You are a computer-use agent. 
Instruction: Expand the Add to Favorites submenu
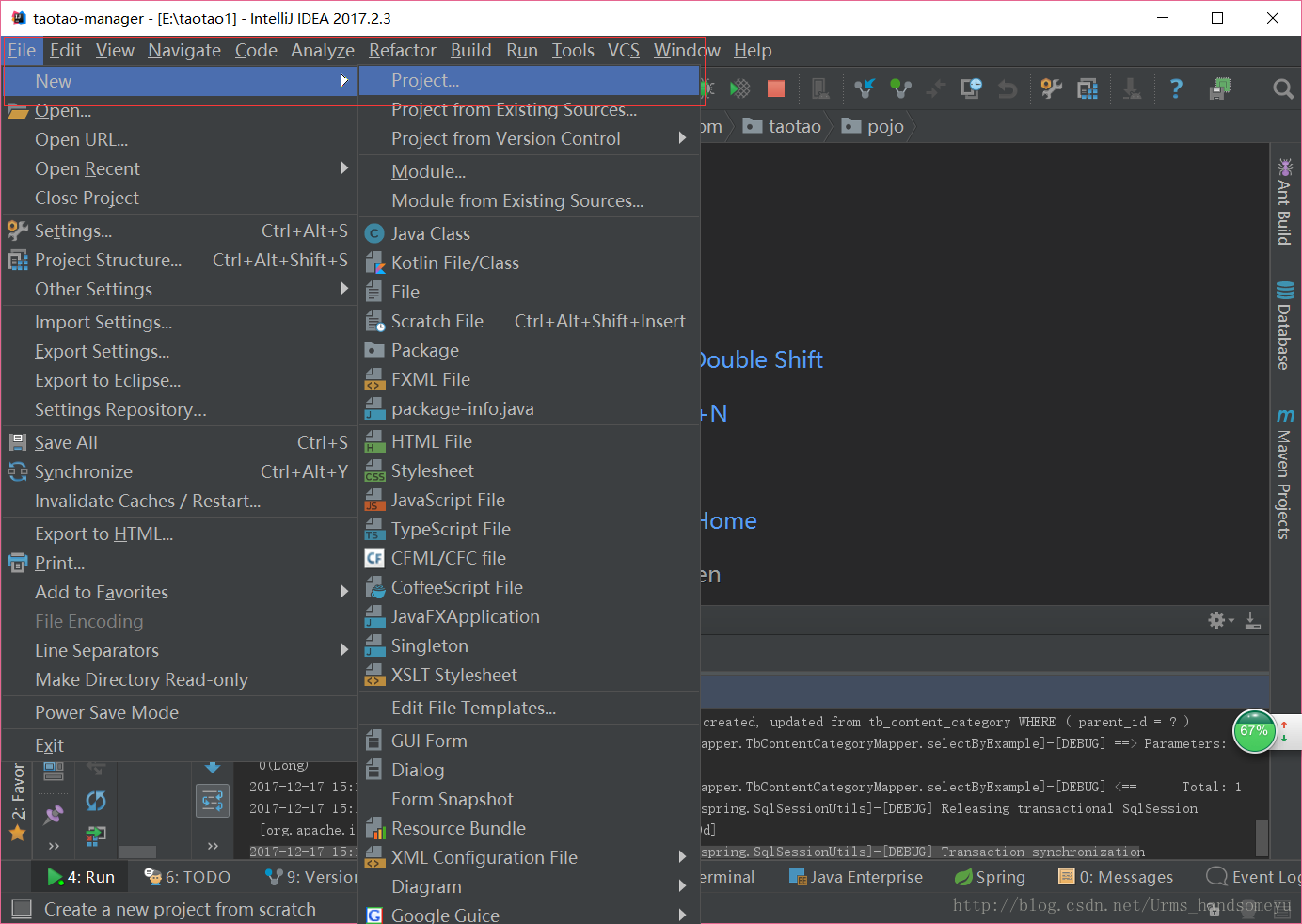(x=180, y=592)
